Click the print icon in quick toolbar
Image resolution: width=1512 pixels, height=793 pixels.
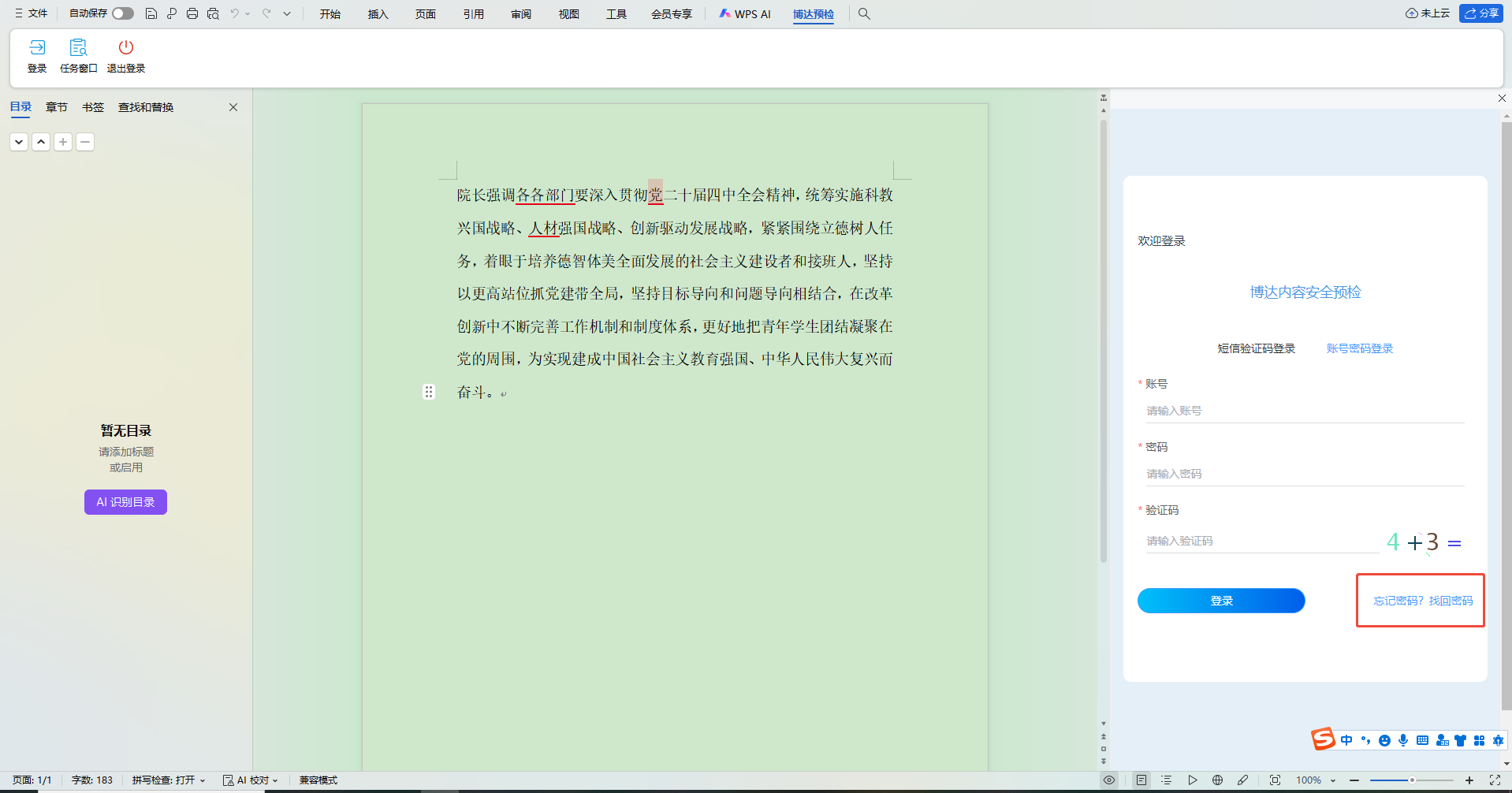(192, 13)
